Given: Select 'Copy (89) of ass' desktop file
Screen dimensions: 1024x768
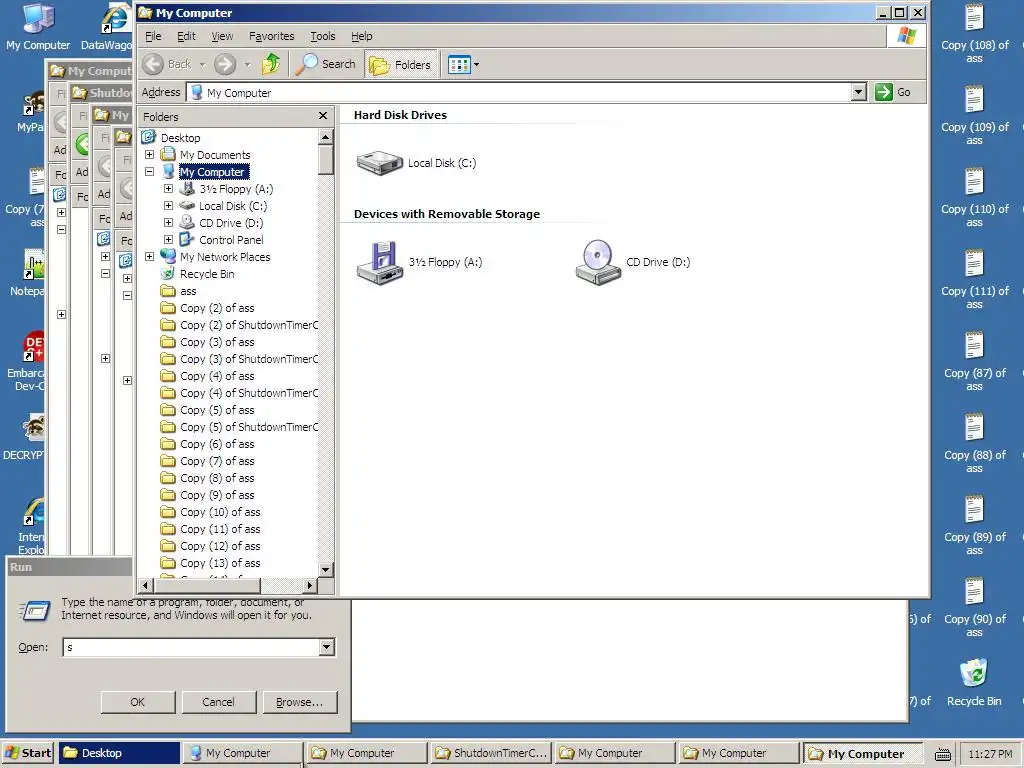Looking at the screenshot, I should click(974, 526).
